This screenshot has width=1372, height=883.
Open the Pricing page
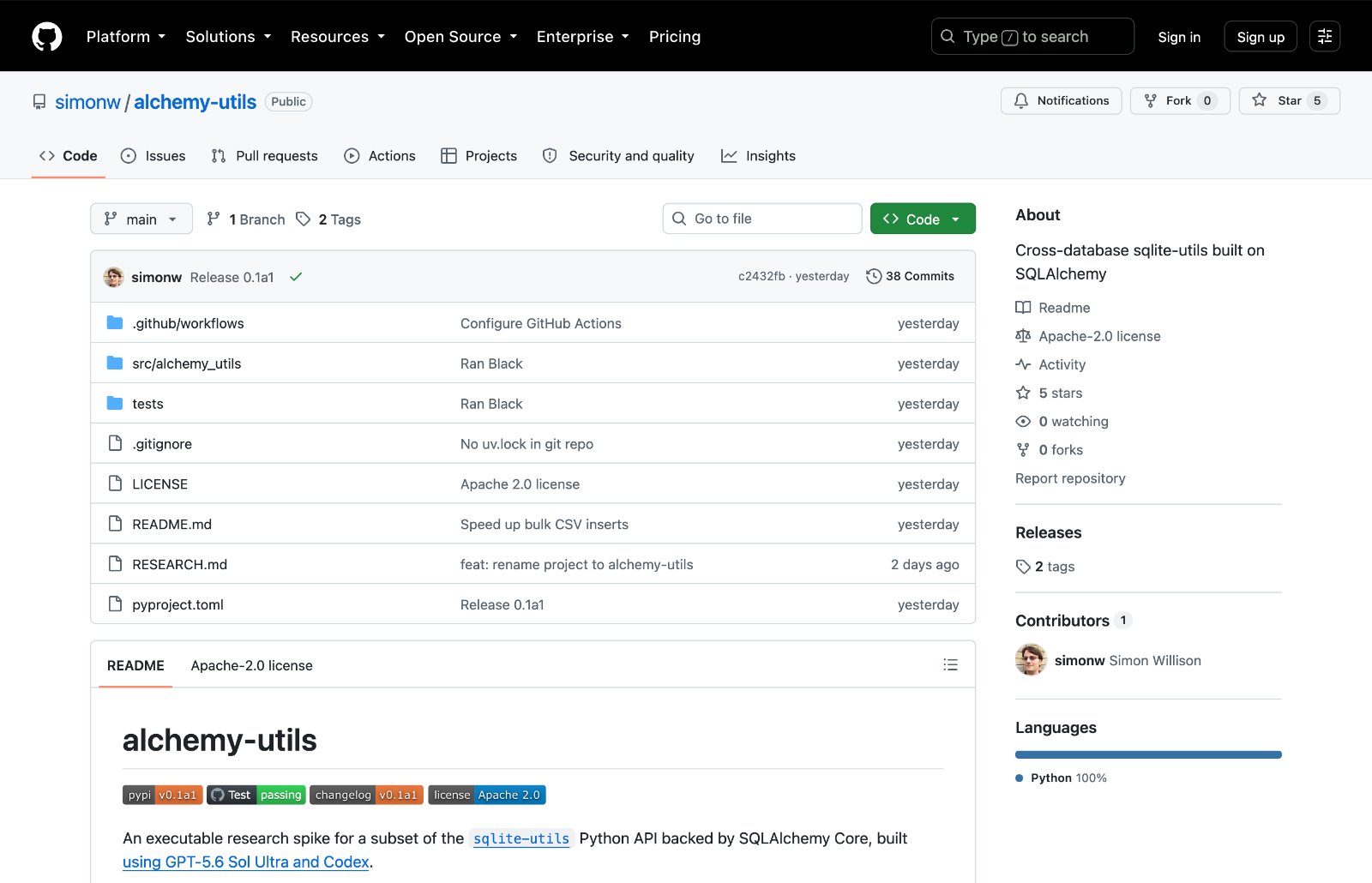(x=675, y=36)
